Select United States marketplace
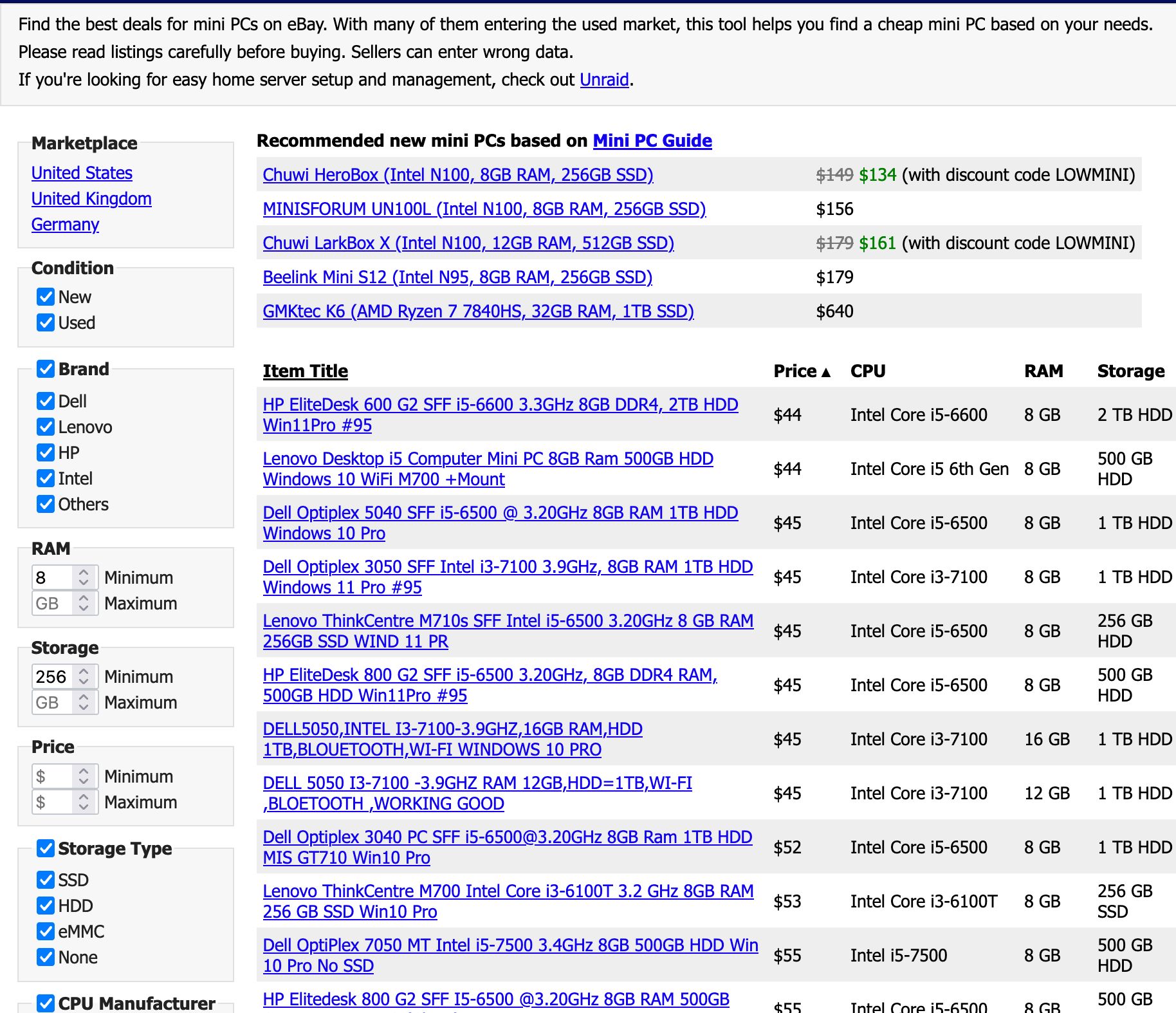The height and width of the screenshot is (1013, 1176). 82,172
